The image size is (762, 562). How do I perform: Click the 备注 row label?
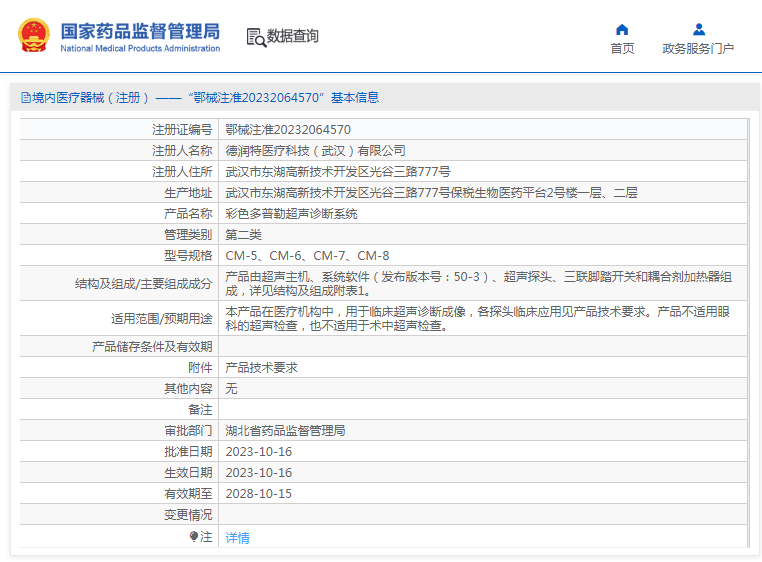click(x=200, y=410)
